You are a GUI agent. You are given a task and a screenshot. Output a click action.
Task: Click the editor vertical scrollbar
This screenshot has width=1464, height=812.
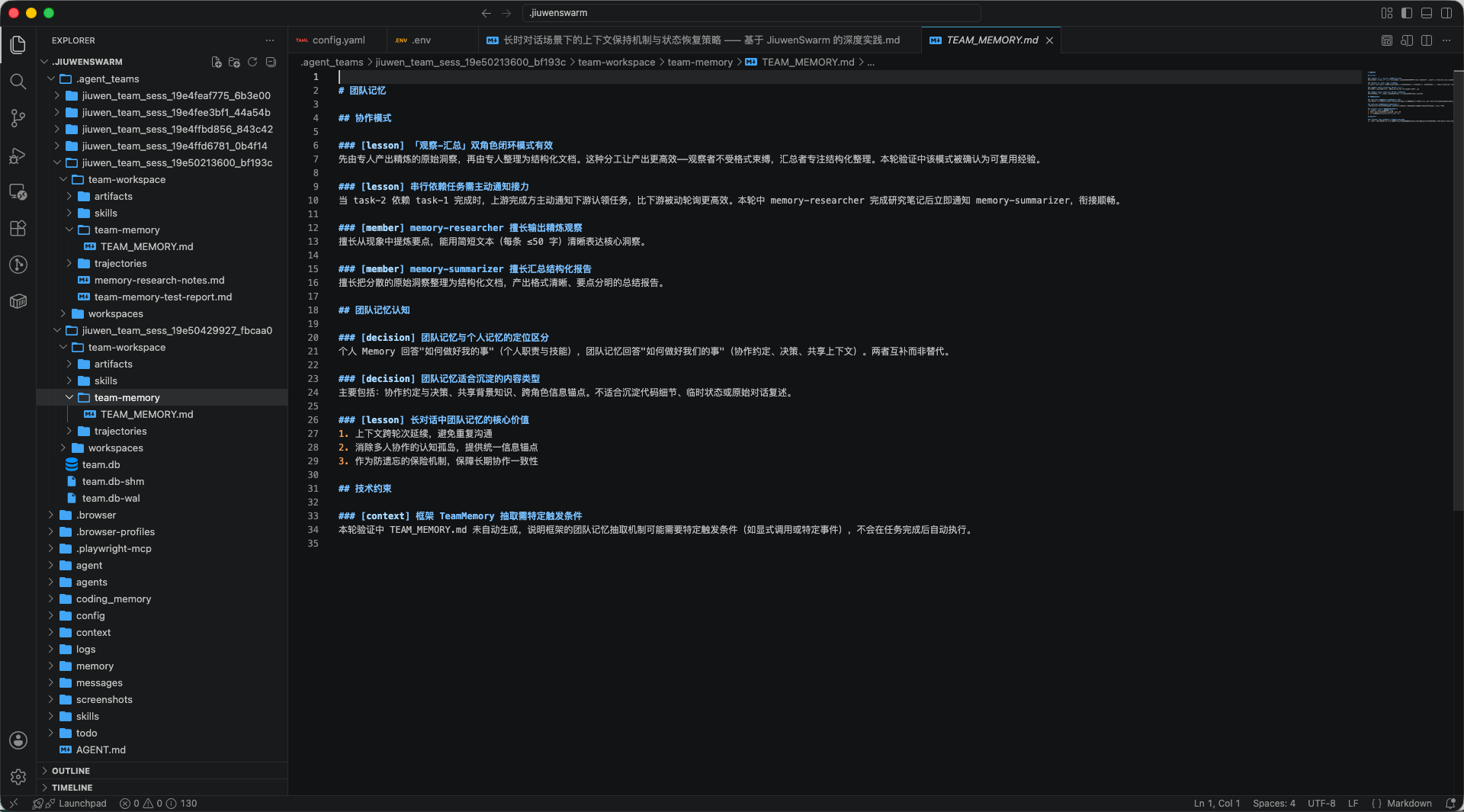(x=1459, y=290)
